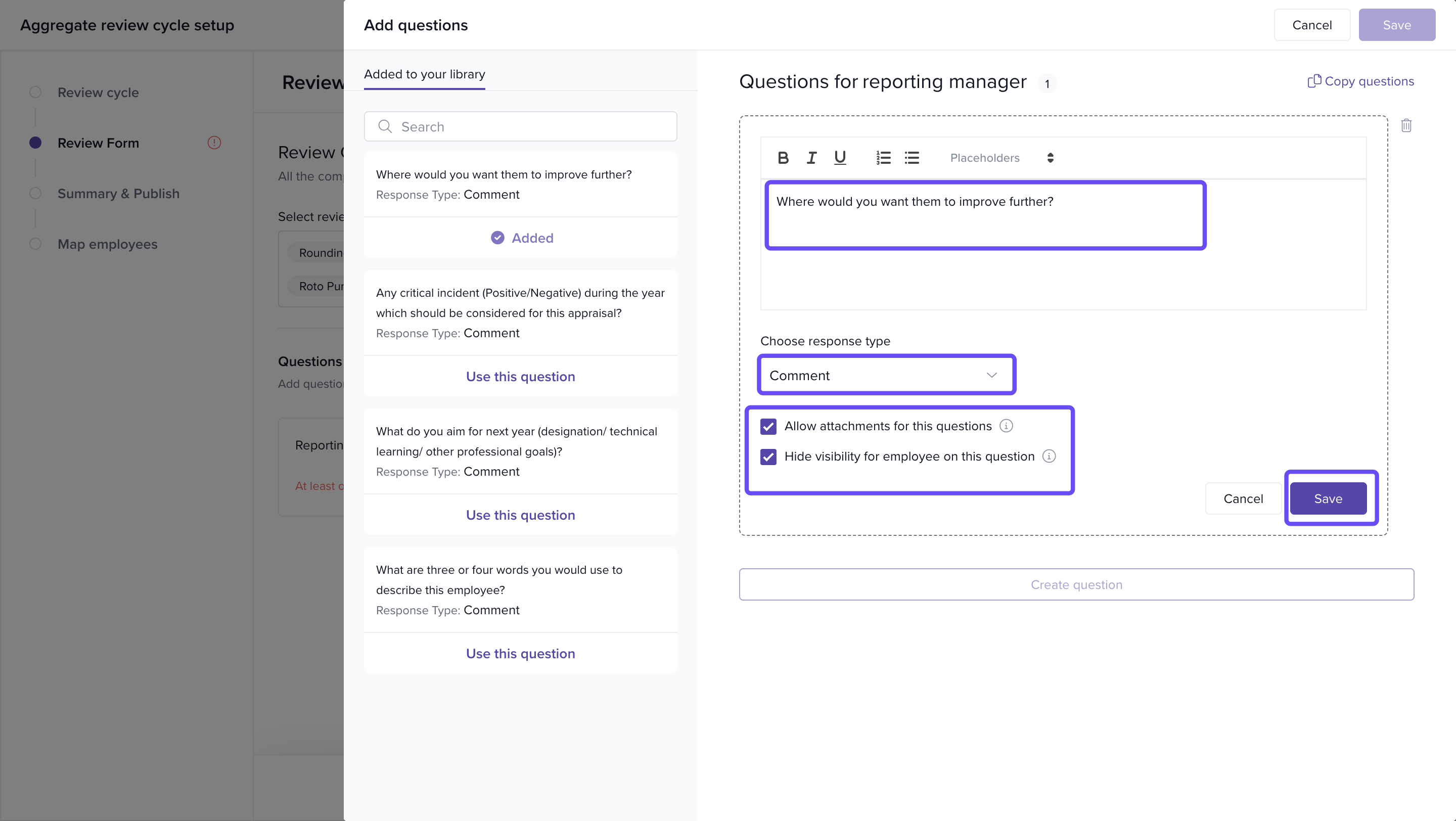The height and width of the screenshot is (821, 1456).
Task: Delete the question with the trash icon
Action: [x=1406, y=125]
